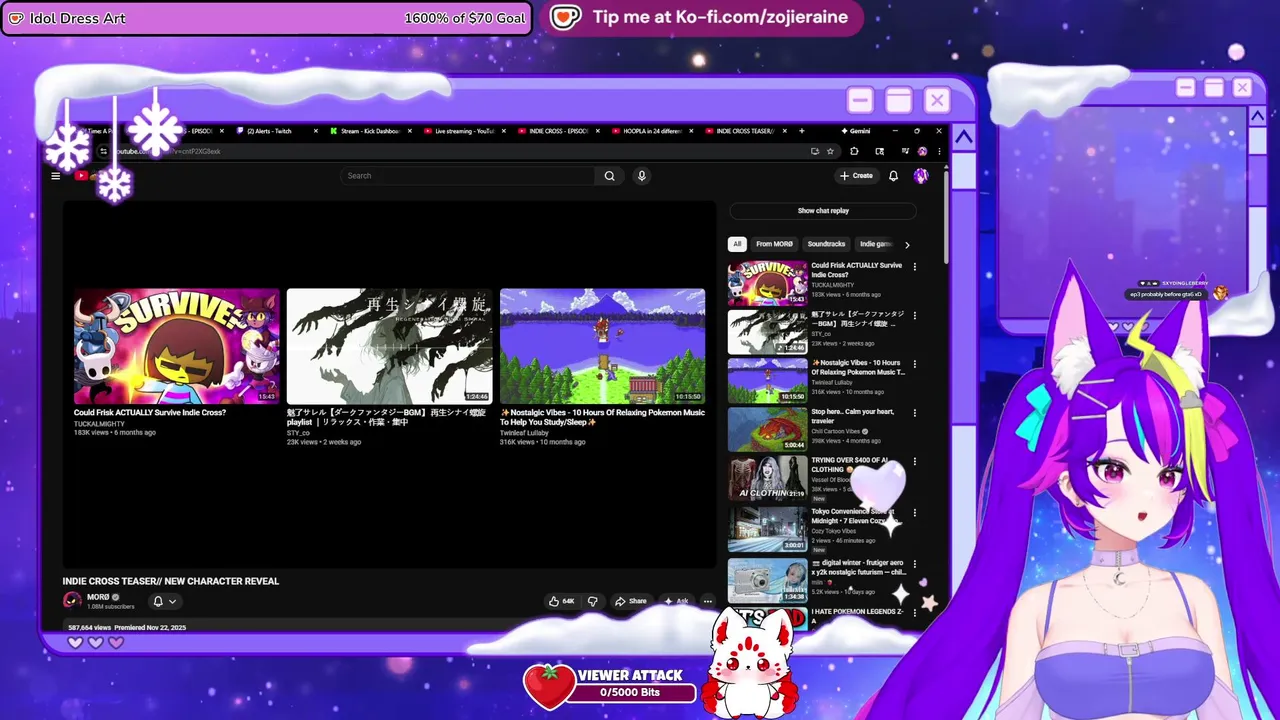The image size is (1280, 720).
Task: Select the Soundtracks filter chip
Action: tap(826, 244)
